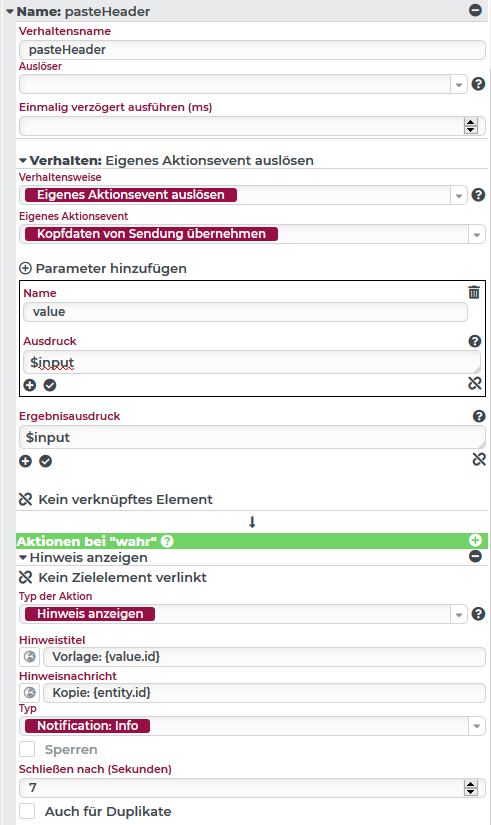Open the Verhaltensweise dropdown arrow
Viewport: 491px width, 825px height.
click(459, 195)
